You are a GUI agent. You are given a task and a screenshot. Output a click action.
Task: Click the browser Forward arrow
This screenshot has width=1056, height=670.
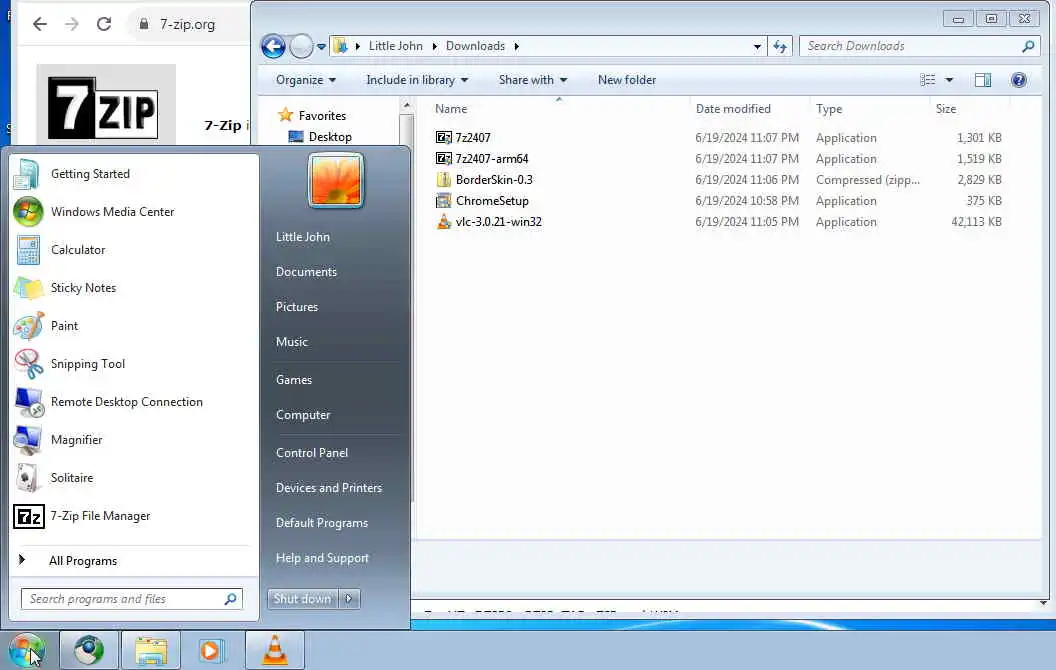tap(71, 24)
